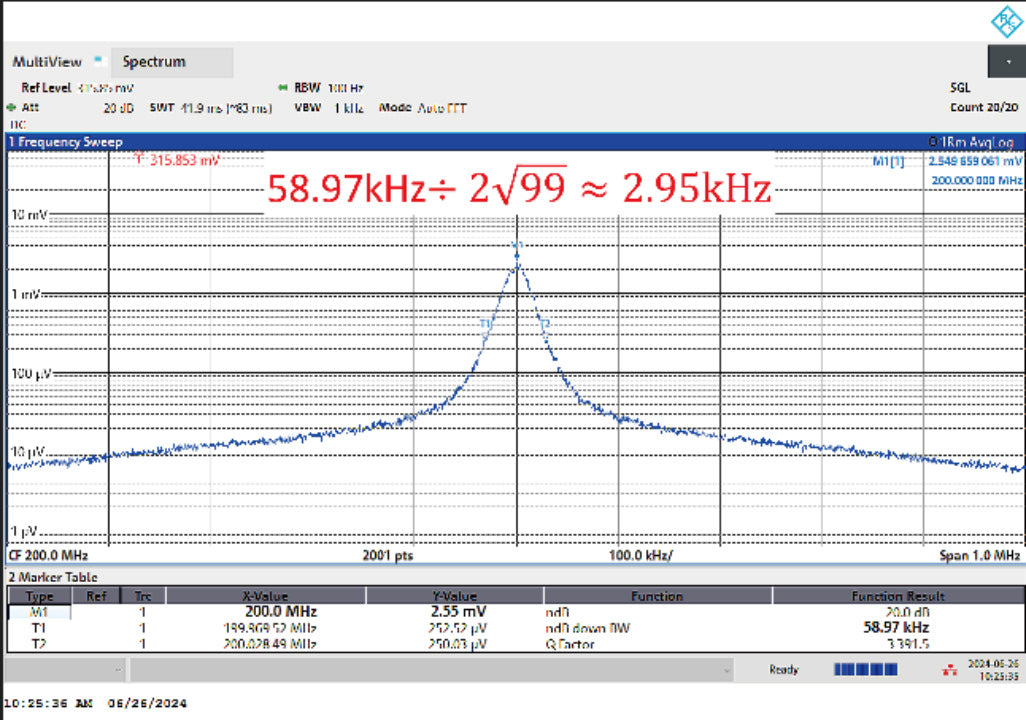Click the Trc column header
Viewport: 1026px width, 720px height.
click(x=143, y=596)
